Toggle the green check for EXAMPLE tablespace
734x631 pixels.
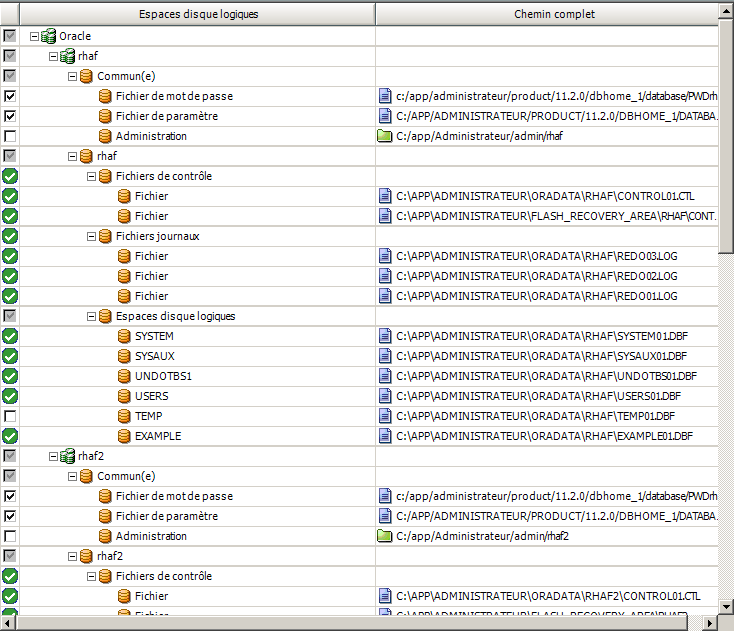(x=10, y=436)
